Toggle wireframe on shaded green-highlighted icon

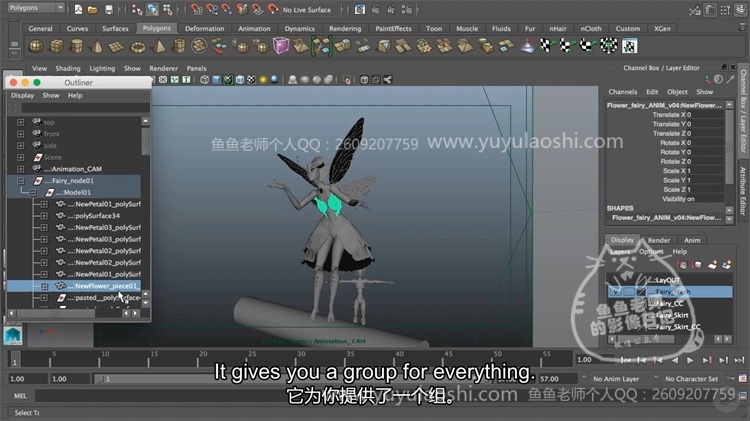228,80
